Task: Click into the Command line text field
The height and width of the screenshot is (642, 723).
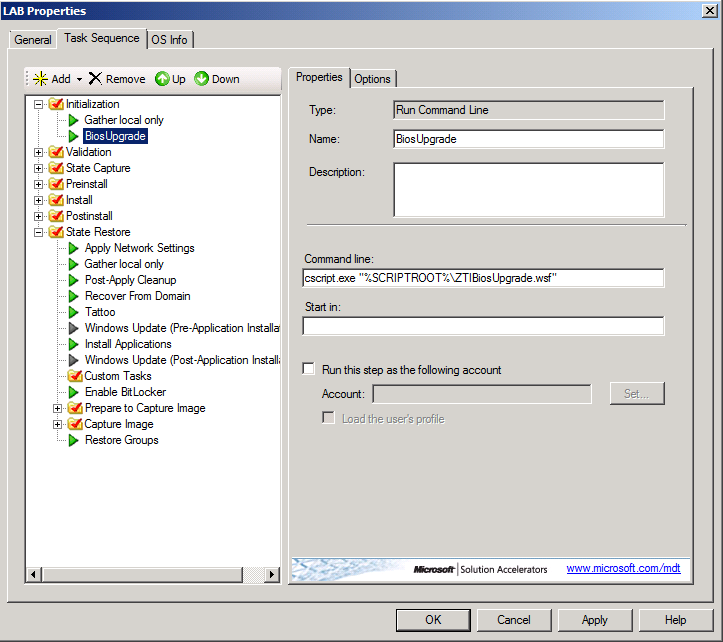Action: [483, 278]
